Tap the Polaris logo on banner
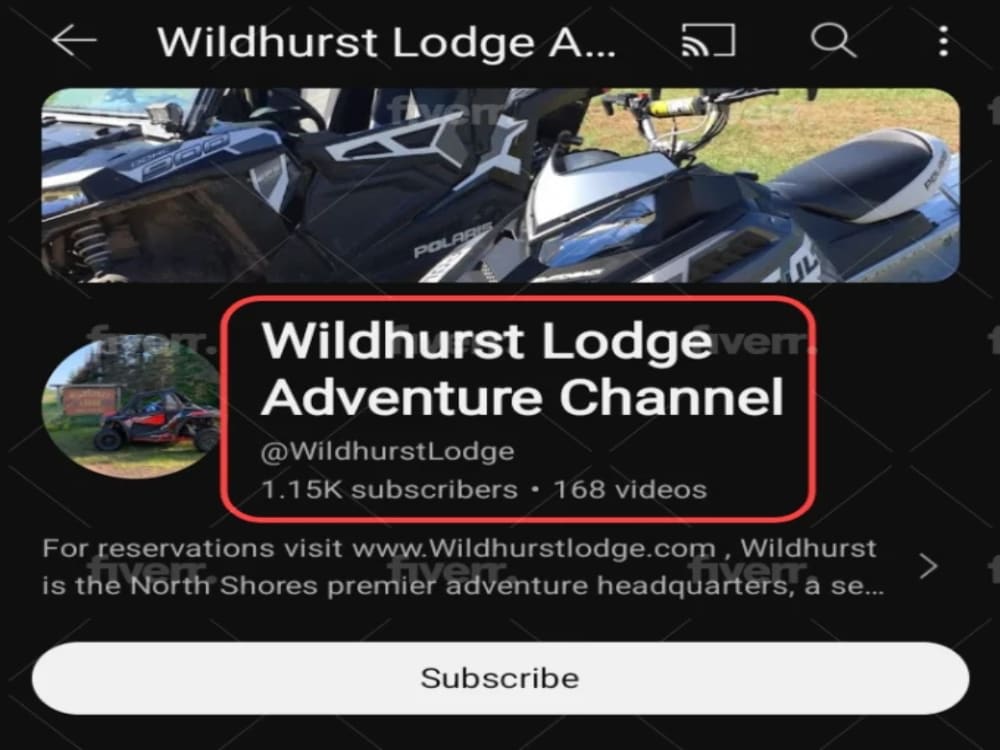Viewport: 1000px width, 750px height. 453,239
